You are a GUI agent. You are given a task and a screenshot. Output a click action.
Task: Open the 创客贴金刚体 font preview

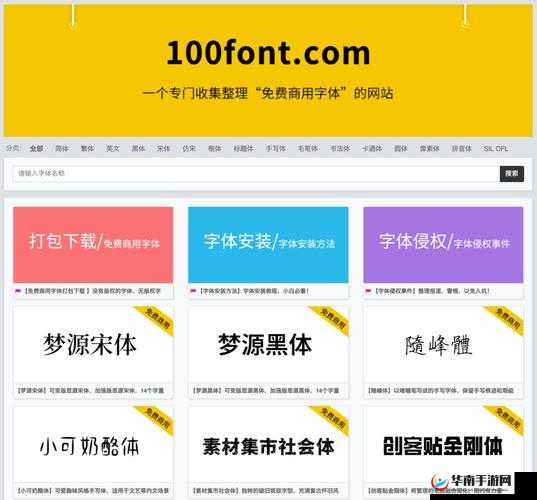click(444, 446)
